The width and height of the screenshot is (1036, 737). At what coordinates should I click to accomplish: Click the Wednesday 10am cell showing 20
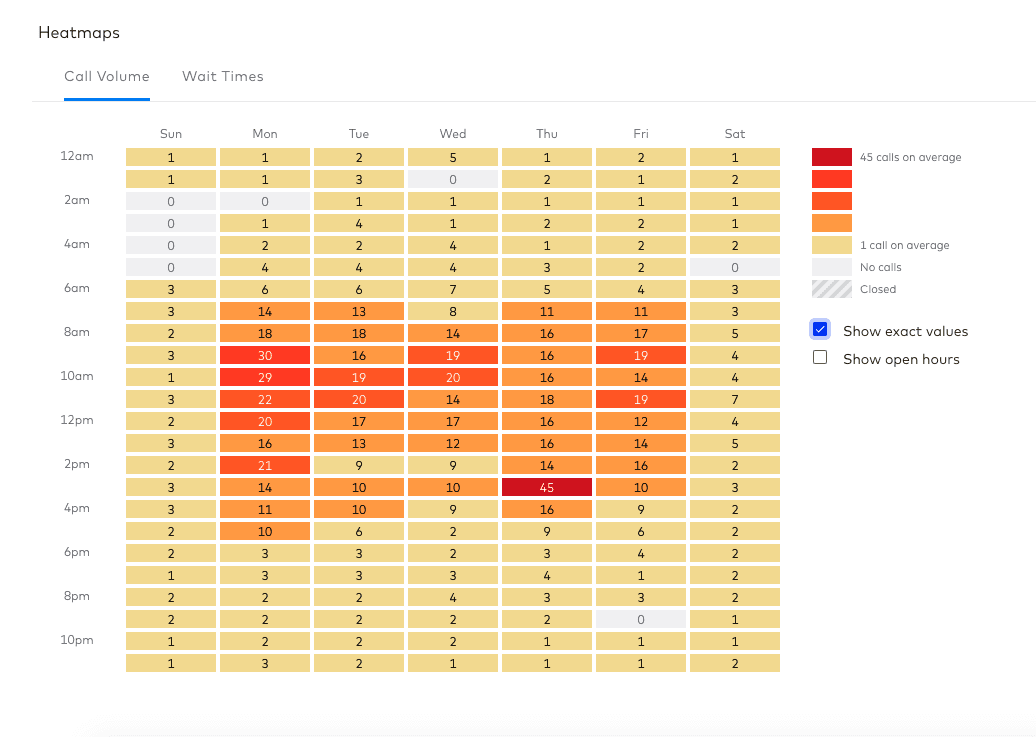(453, 377)
